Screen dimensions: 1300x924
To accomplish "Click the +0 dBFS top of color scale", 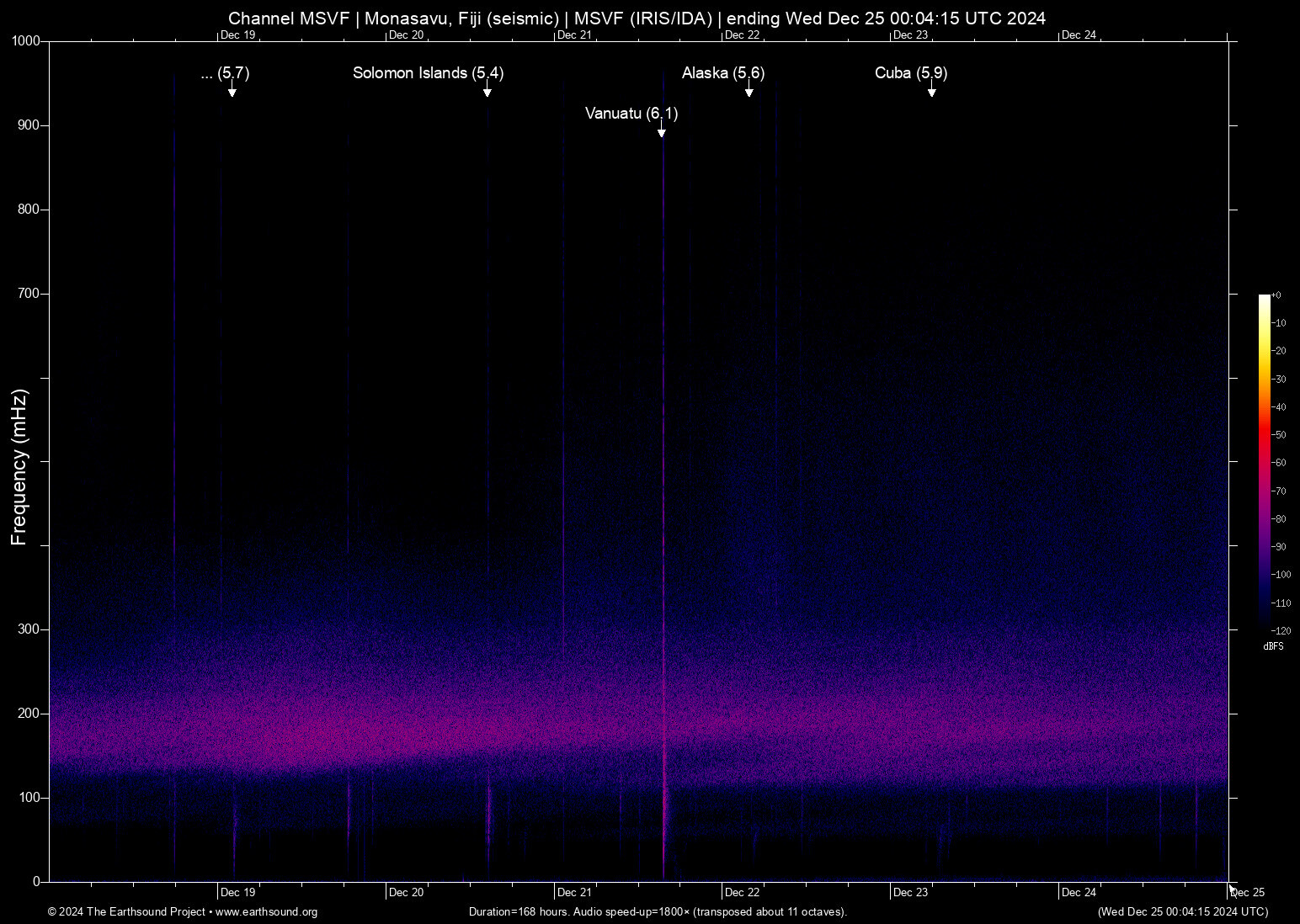I will (1276, 295).
